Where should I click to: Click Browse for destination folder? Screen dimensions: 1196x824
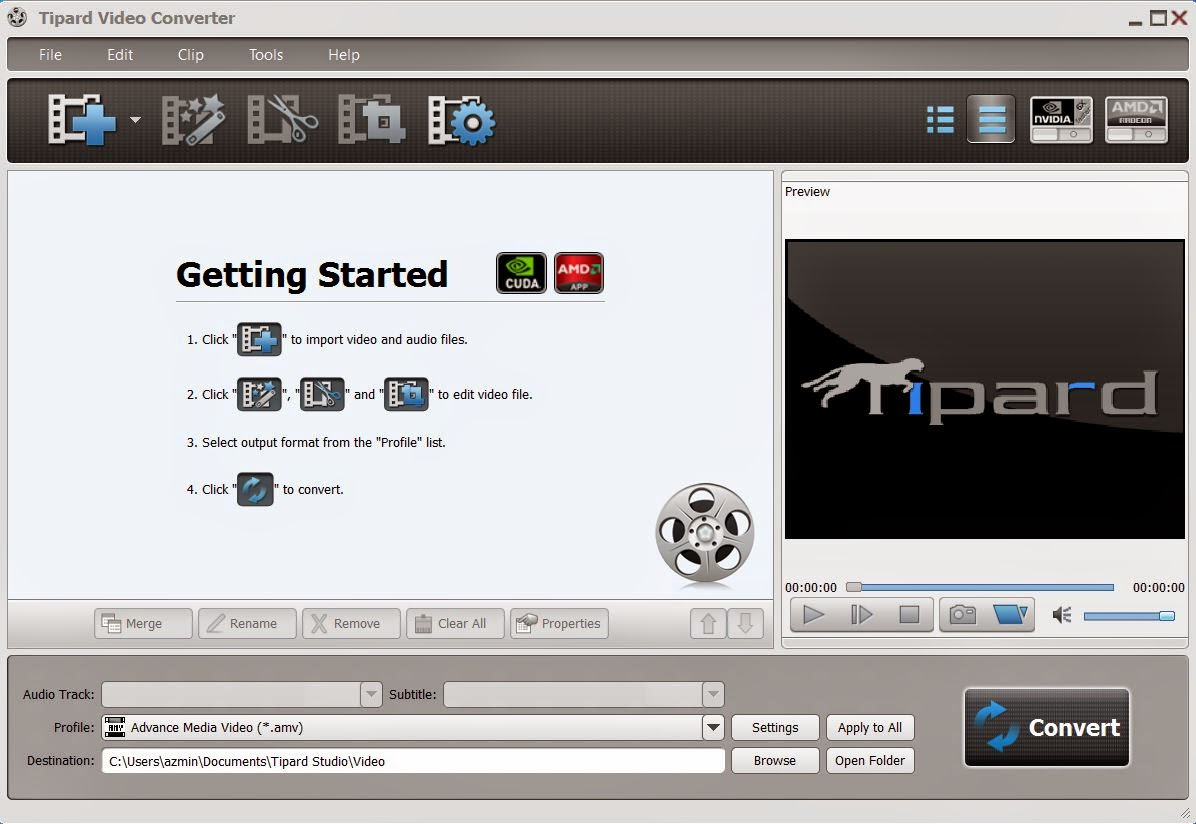(x=775, y=761)
